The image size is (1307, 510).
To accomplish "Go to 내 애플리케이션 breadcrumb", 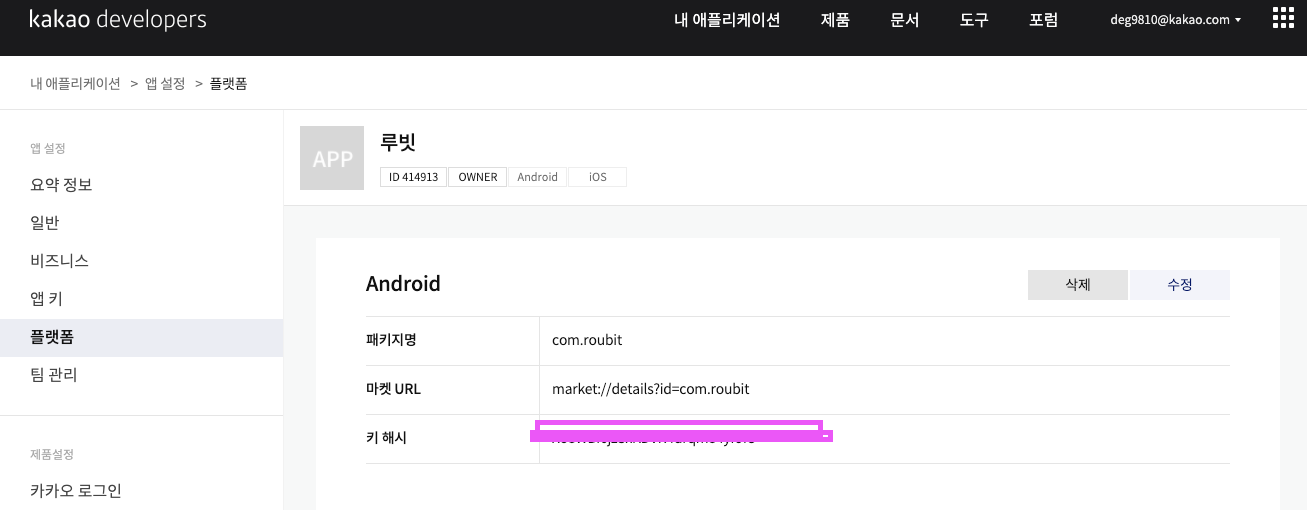I will 76,84.
